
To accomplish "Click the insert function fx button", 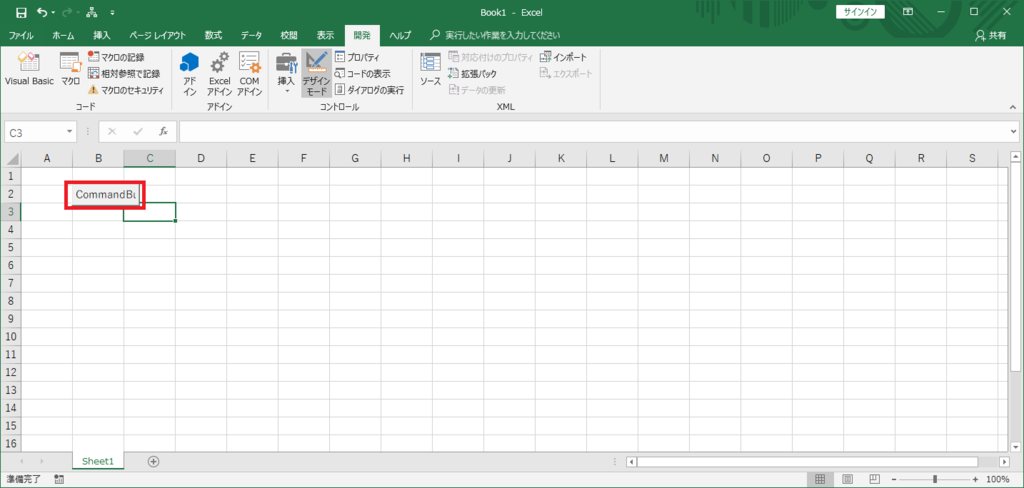I will (x=164, y=131).
